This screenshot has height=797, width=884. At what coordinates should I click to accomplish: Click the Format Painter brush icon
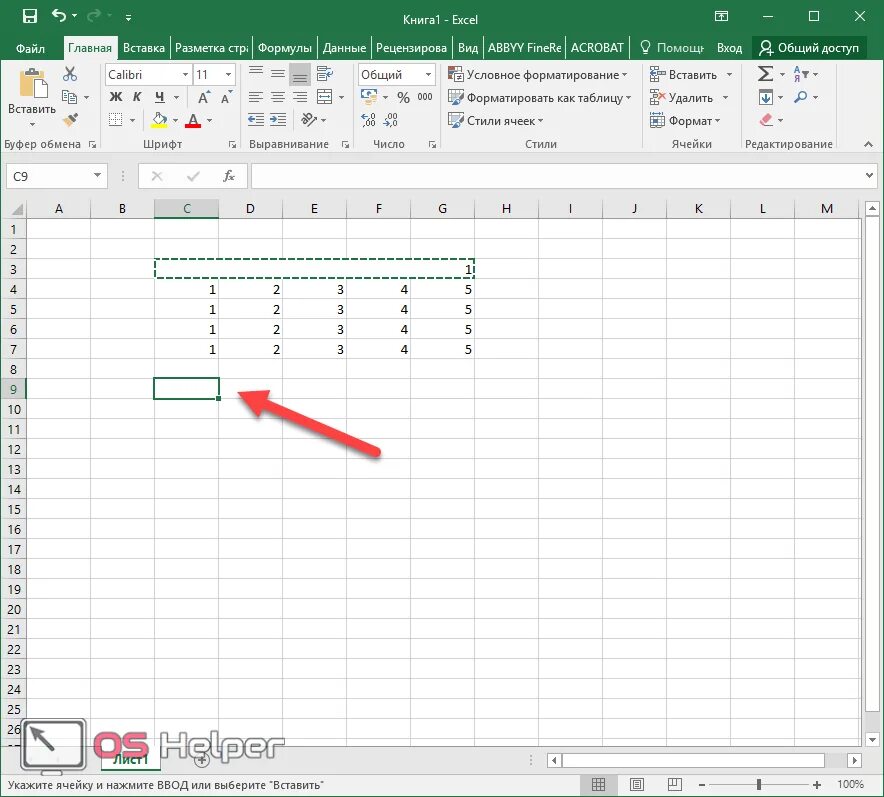70,119
